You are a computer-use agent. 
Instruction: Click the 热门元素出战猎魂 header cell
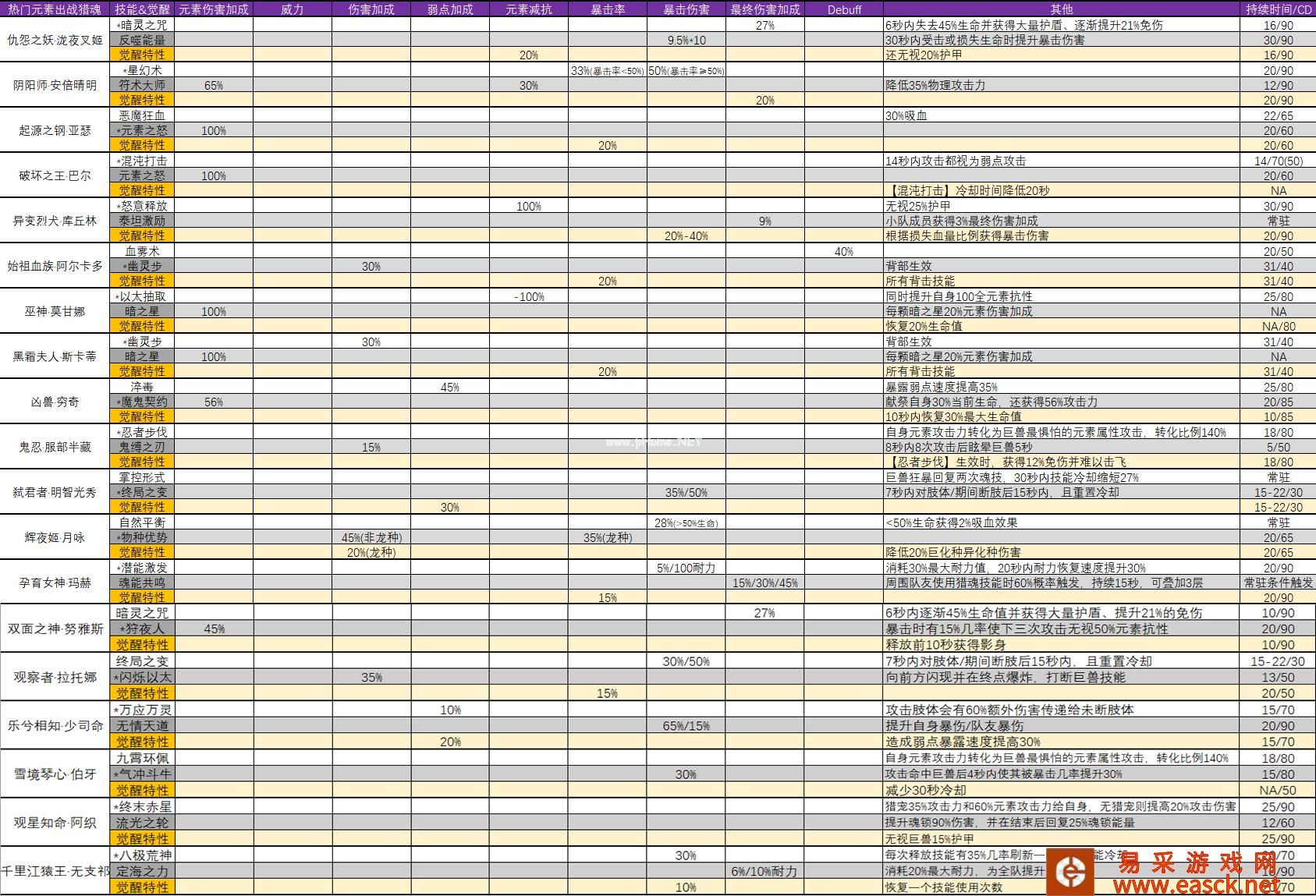coord(55,9)
